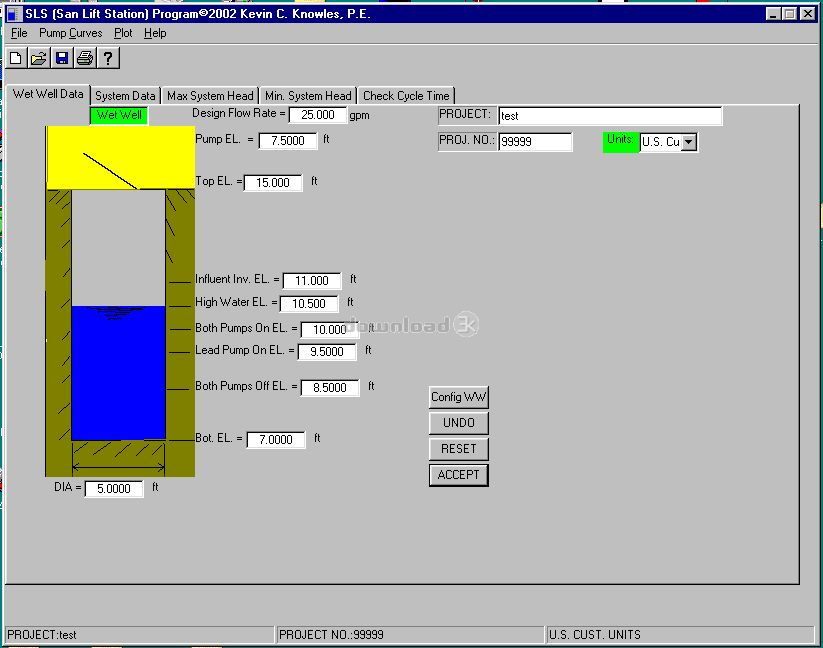Screen dimensions: 823x648
Task: Click the green Units label
Action: coord(621,142)
